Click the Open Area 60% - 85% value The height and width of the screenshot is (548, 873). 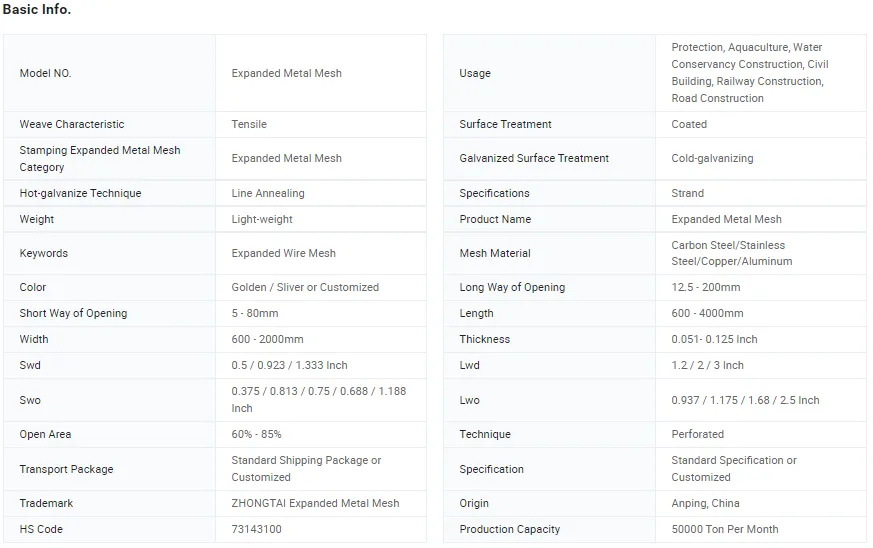(256, 434)
